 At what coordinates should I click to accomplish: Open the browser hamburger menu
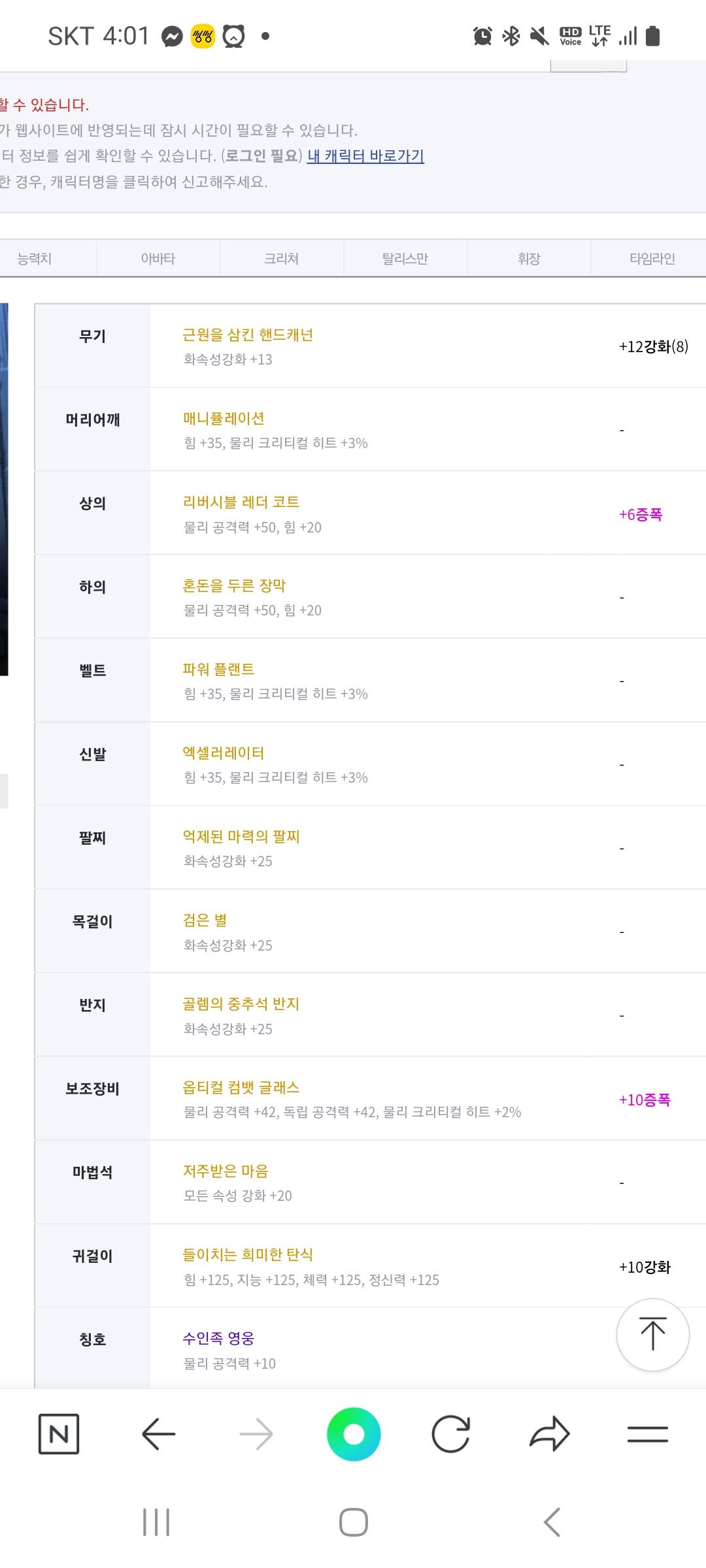pyautogui.click(x=647, y=1434)
